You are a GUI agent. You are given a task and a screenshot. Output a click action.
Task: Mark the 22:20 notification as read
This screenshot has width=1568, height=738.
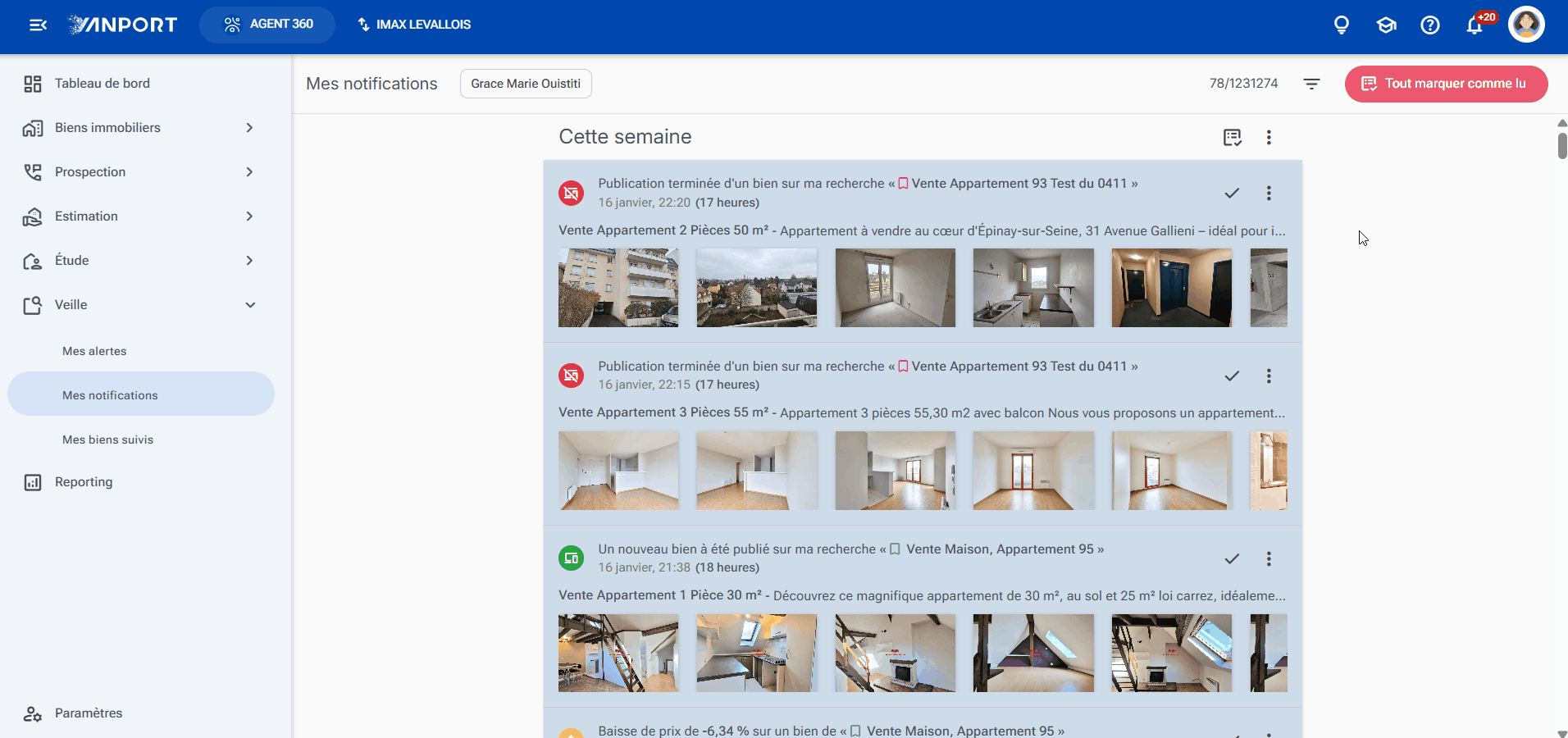[x=1232, y=194]
